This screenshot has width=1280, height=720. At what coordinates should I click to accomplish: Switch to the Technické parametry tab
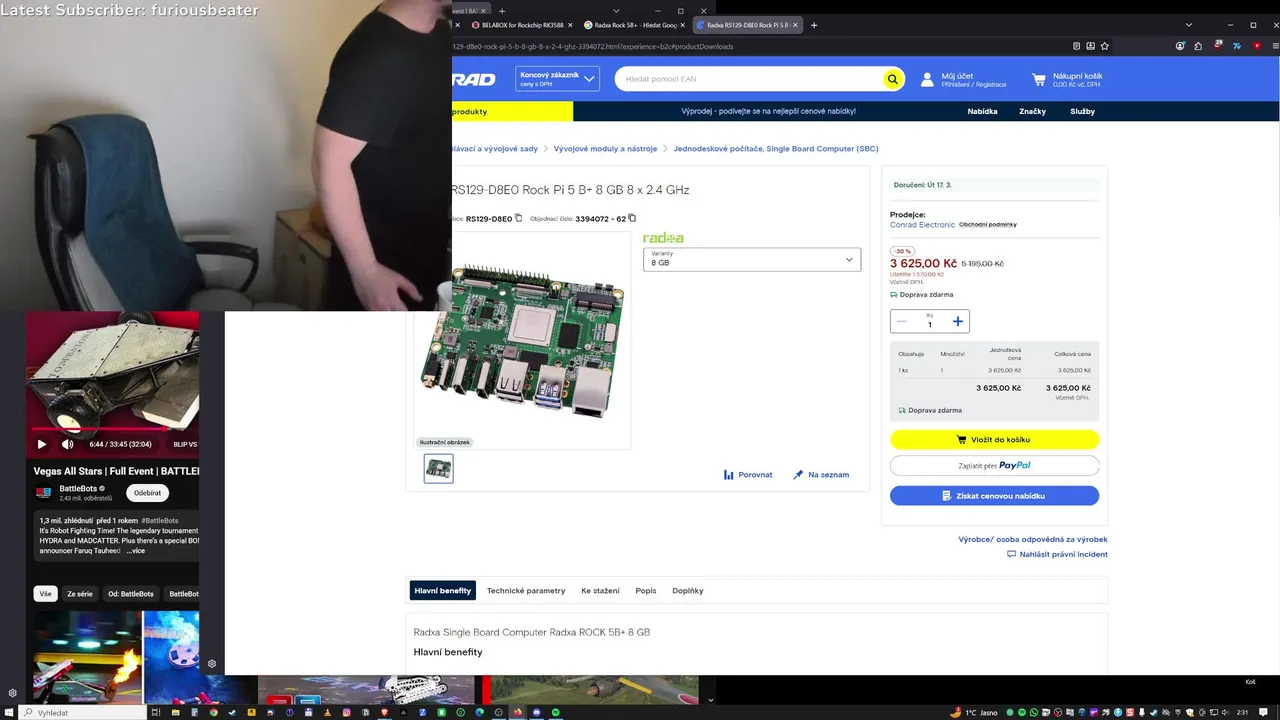coord(526,590)
